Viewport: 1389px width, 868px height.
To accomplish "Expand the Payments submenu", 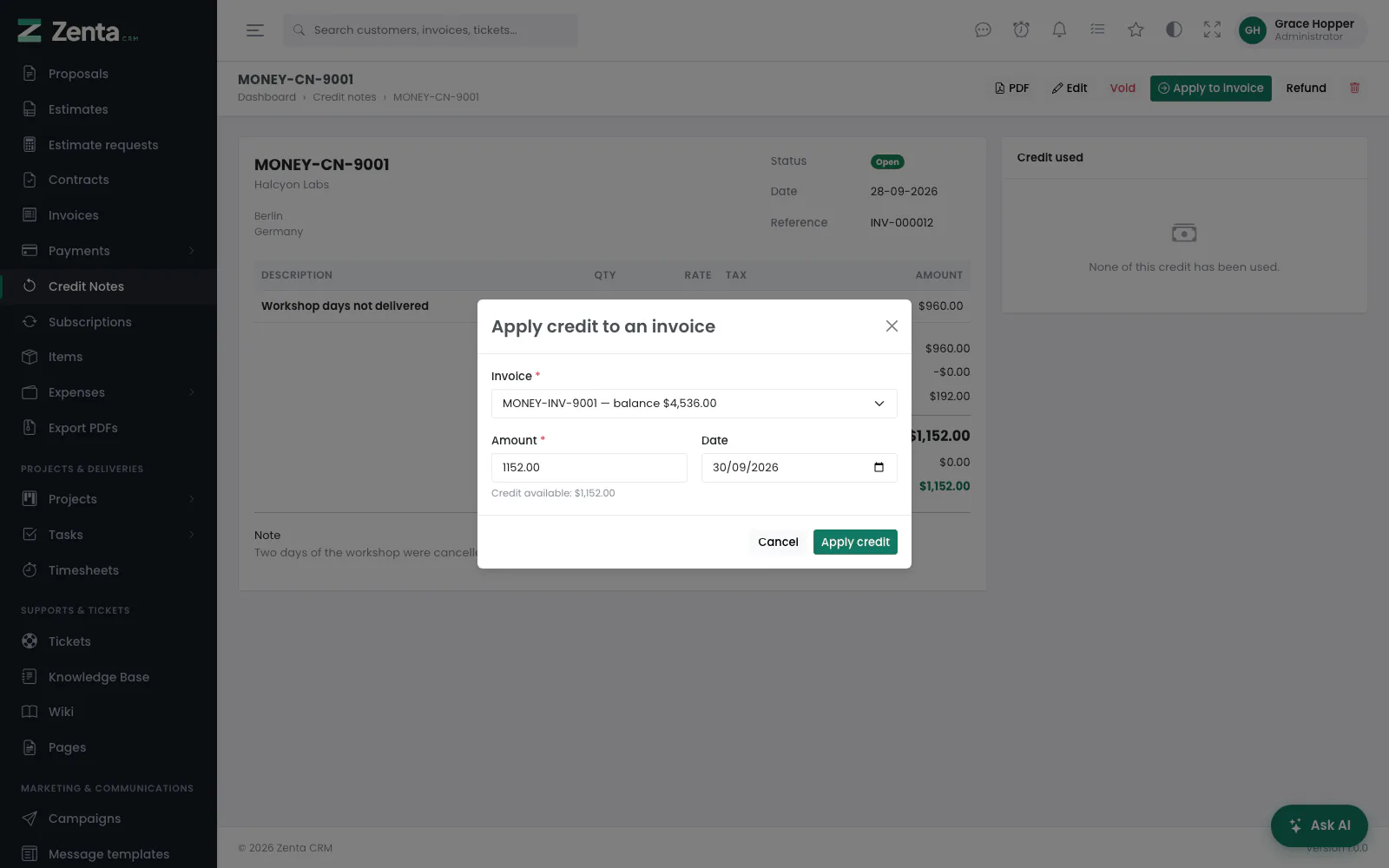I will pos(109,251).
